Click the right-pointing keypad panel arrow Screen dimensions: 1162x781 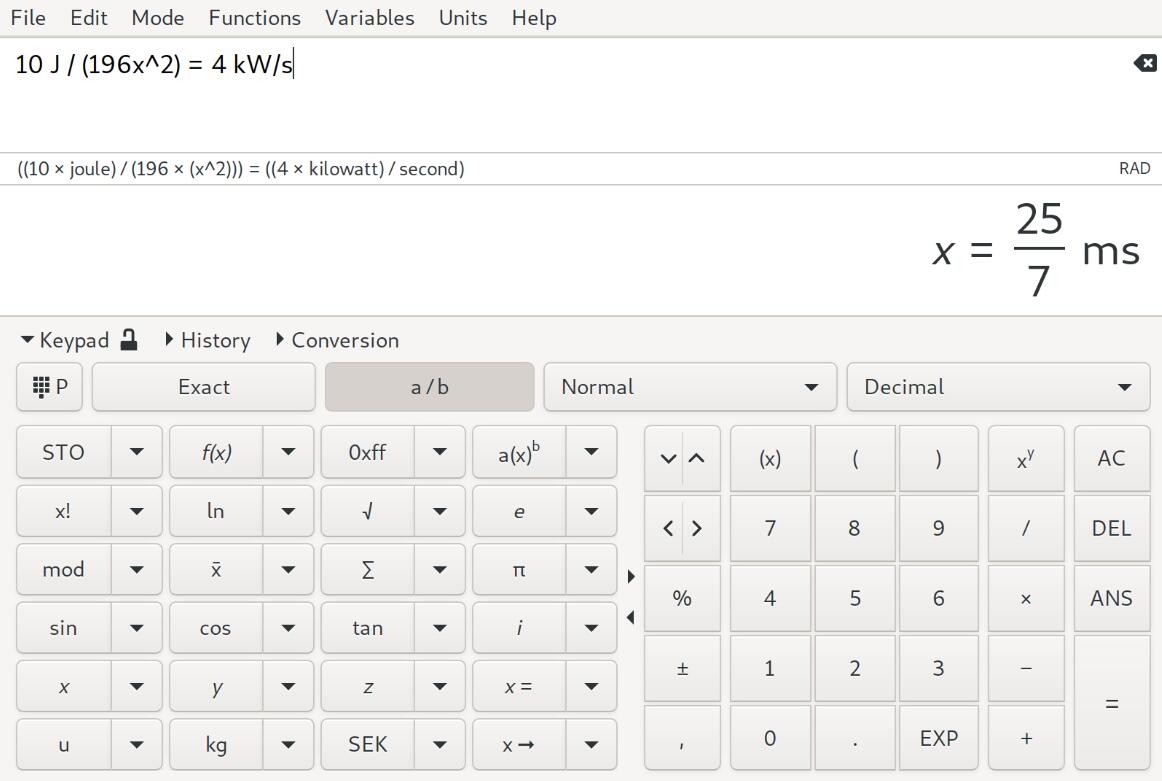[631, 576]
